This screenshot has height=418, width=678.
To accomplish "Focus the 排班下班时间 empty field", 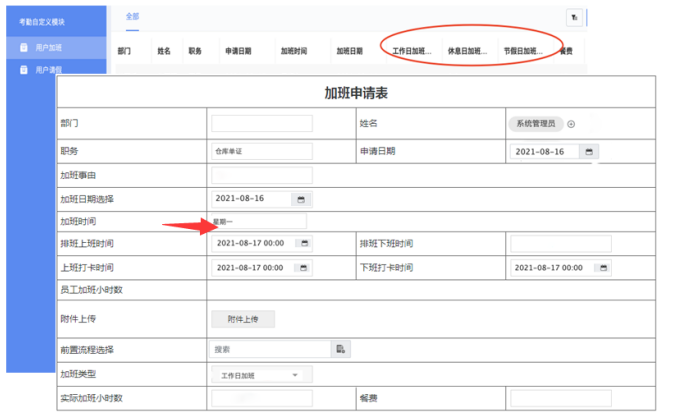I will [561, 243].
